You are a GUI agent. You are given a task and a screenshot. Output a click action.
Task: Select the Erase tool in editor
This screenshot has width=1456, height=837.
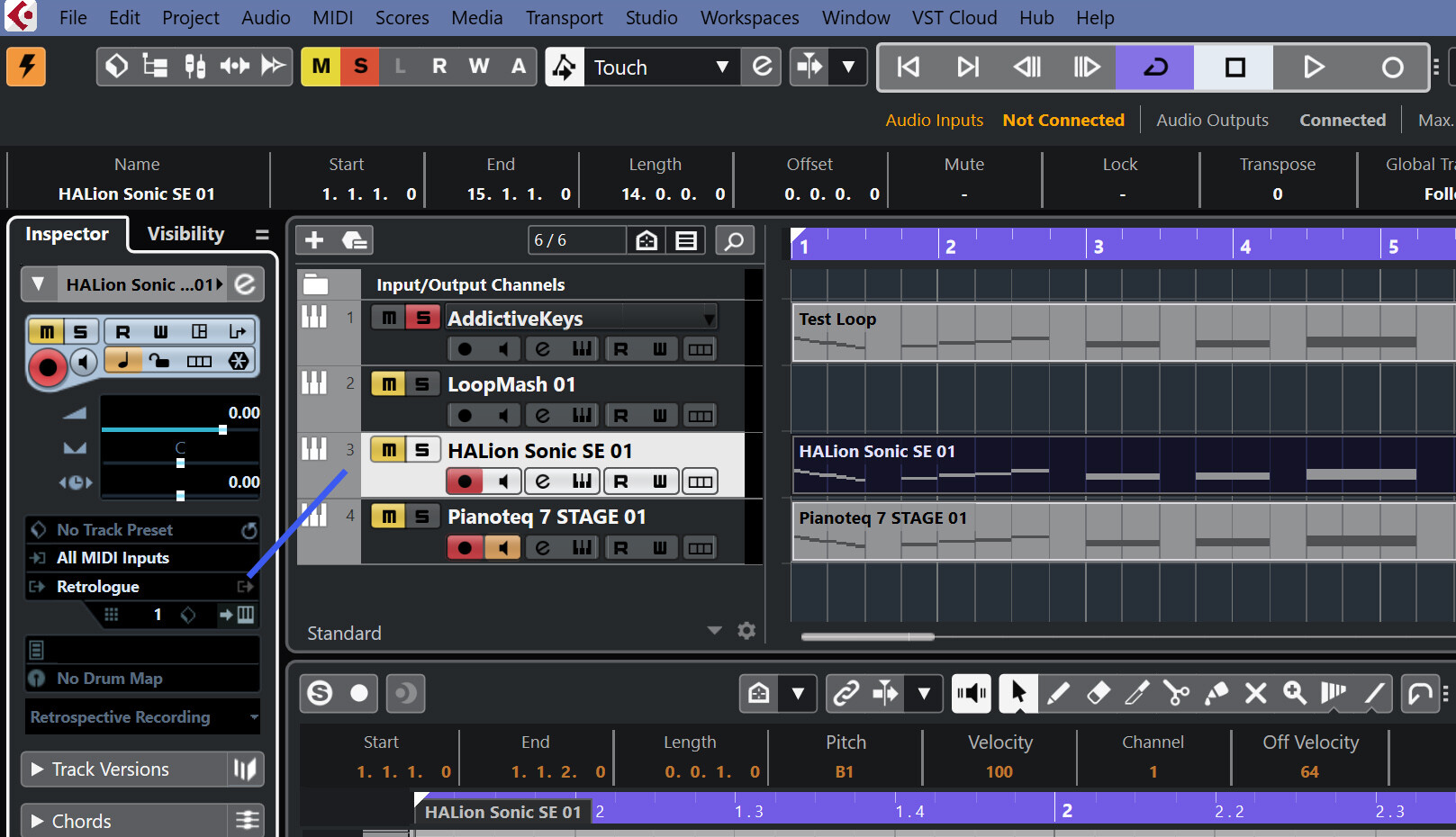(x=1099, y=693)
